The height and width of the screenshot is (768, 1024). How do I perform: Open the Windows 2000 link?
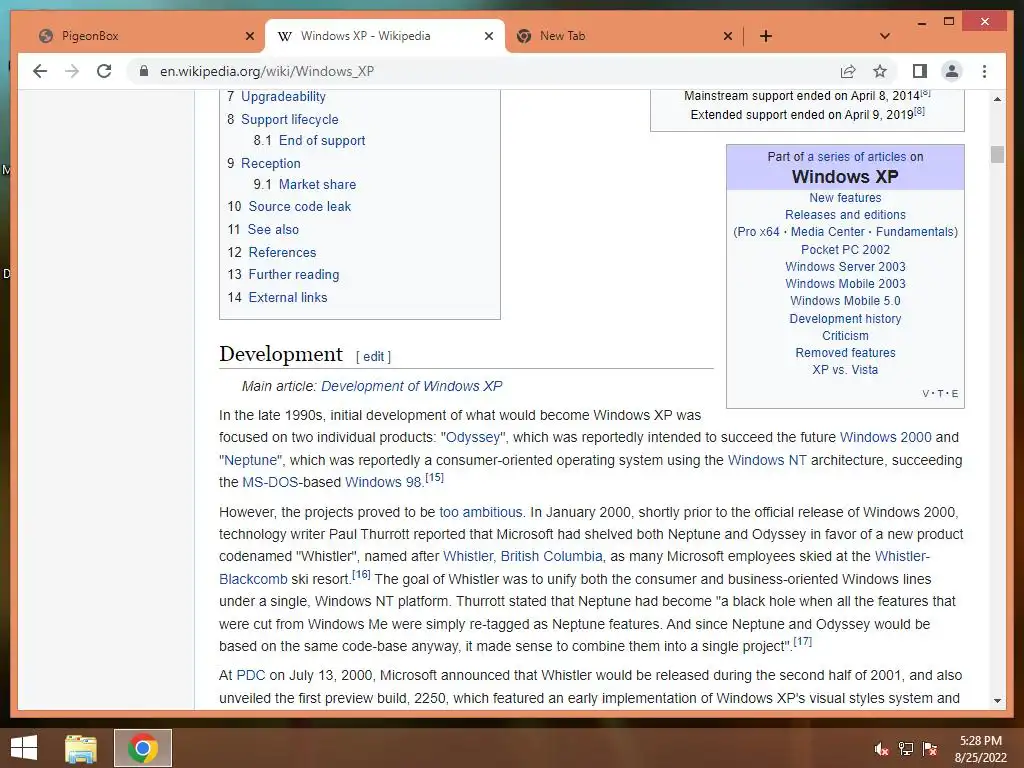coord(886,437)
